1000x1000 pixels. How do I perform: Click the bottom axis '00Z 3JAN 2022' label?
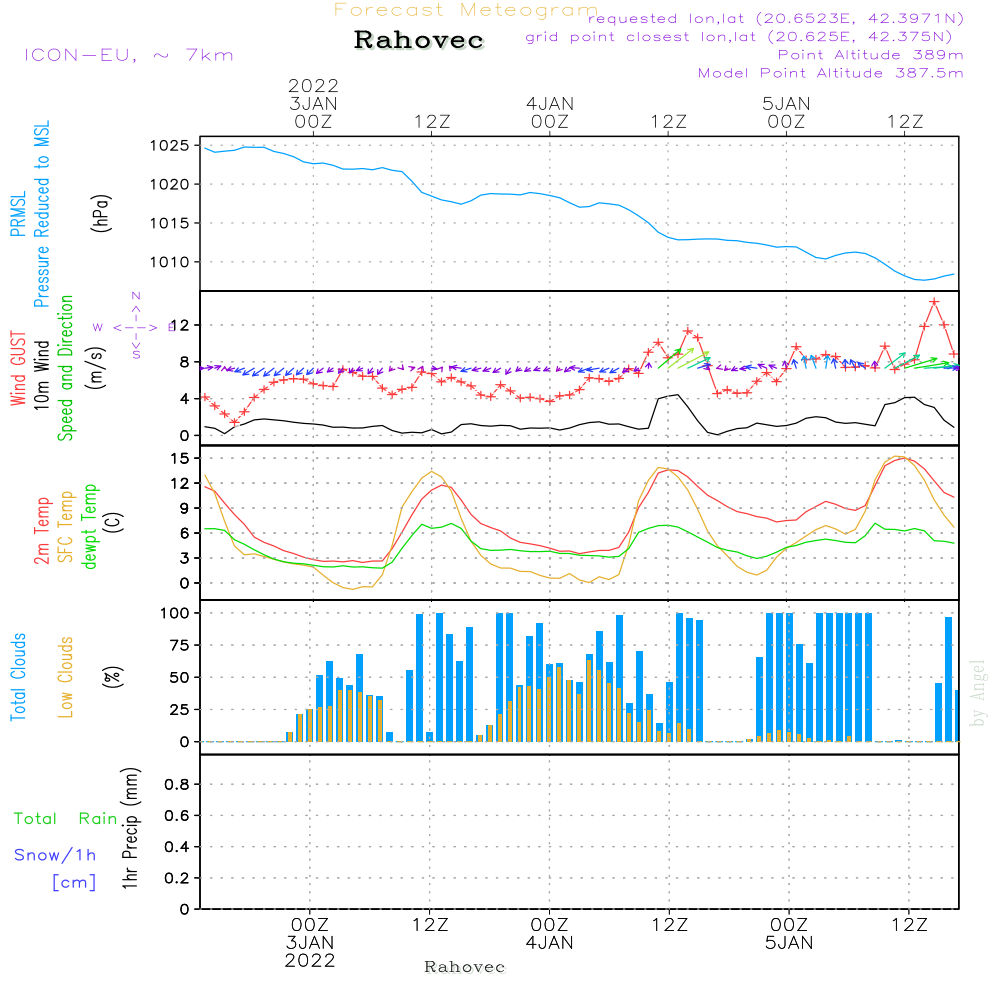point(310,943)
